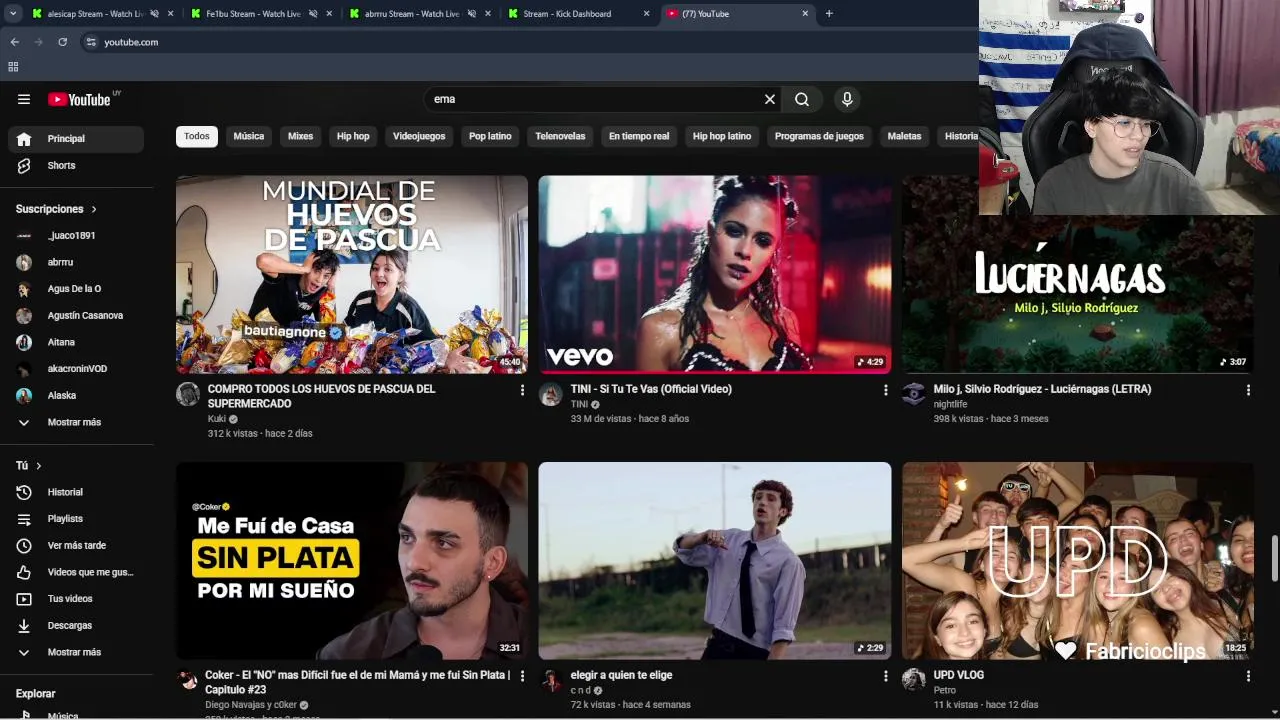Click the YouTube logo

pos(79,99)
